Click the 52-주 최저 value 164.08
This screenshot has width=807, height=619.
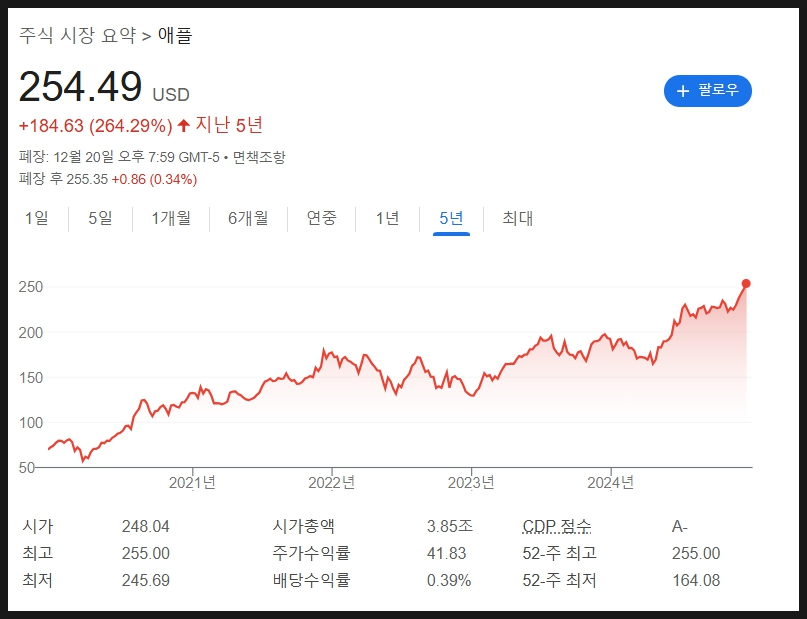tap(696, 580)
